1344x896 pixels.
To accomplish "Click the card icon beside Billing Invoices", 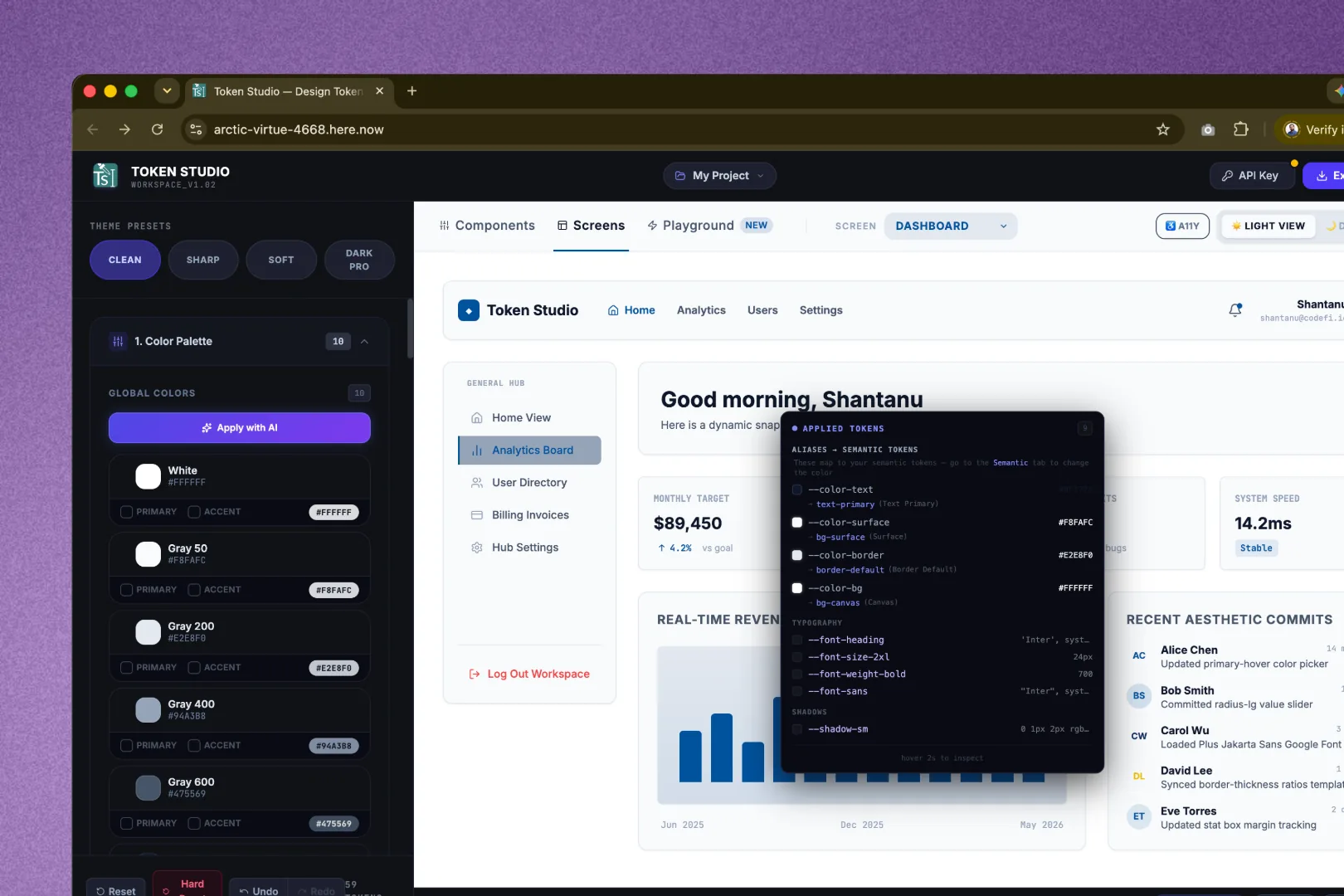I will (x=477, y=515).
